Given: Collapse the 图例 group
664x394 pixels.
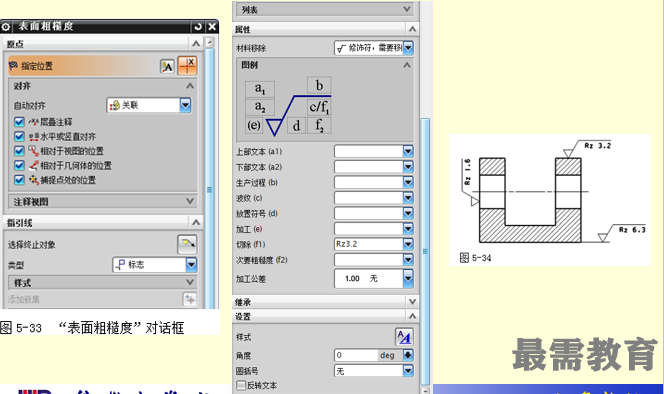Looking at the screenshot, I should [x=407, y=65].
